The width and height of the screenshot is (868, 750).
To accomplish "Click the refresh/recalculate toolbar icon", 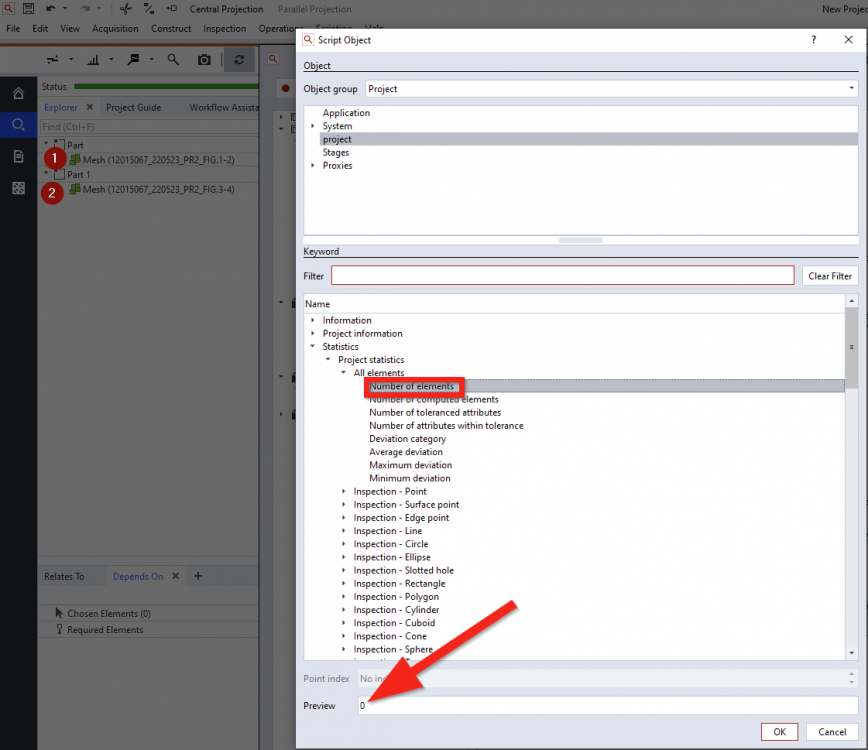I will click(238, 60).
